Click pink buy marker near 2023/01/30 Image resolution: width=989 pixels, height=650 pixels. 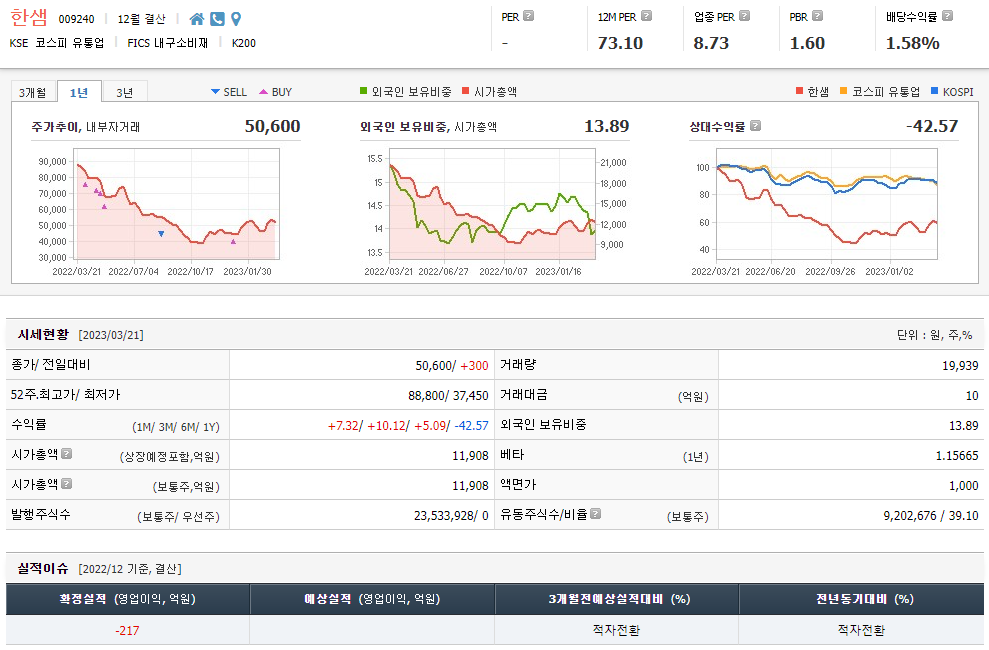[233, 241]
